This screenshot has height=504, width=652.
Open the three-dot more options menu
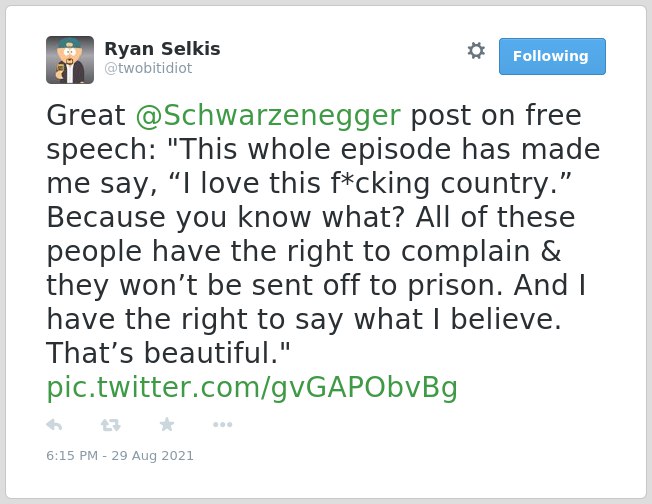coord(222,425)
